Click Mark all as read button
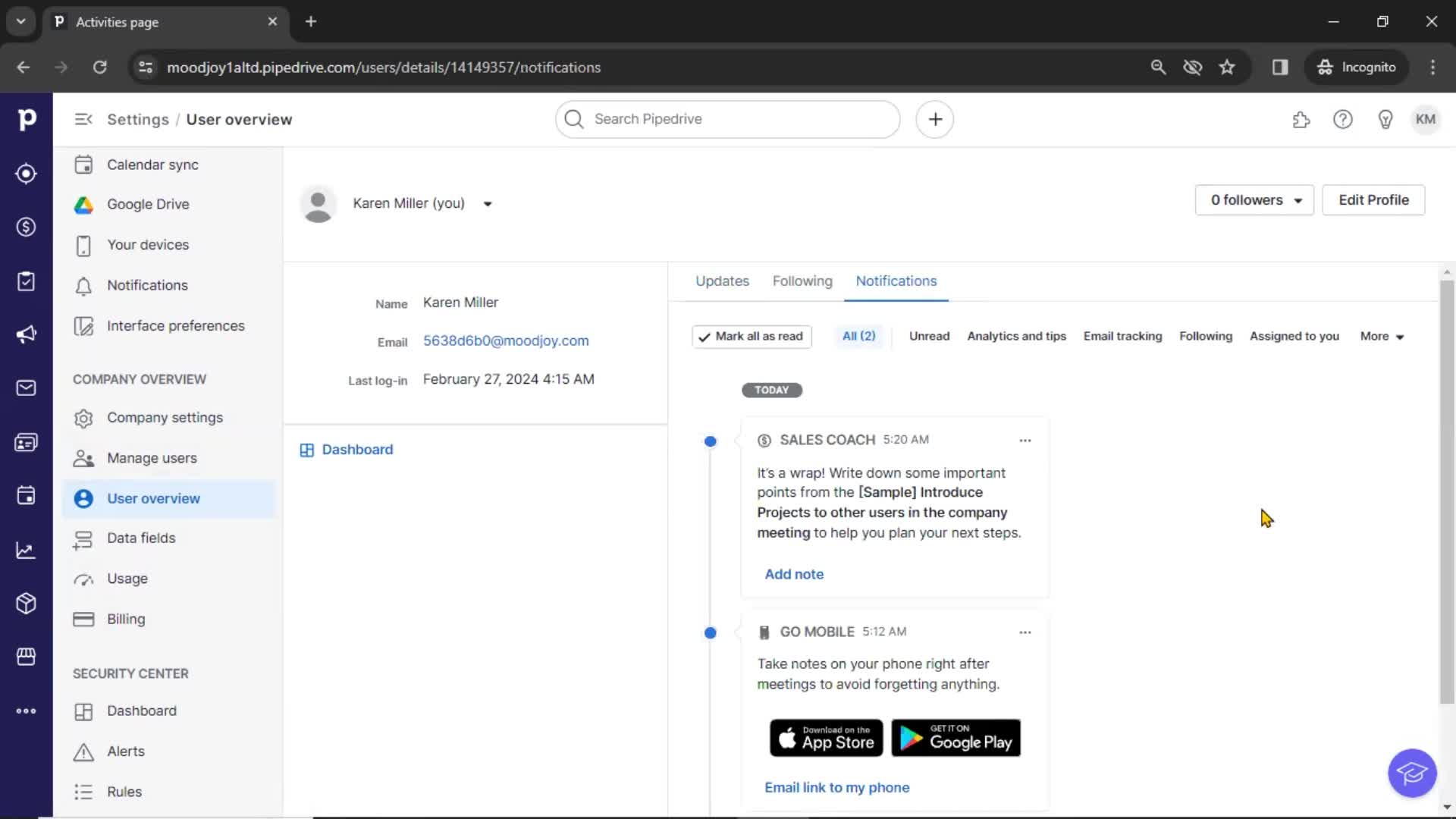This screenshot has width=1456, height=819. [750, 336]
